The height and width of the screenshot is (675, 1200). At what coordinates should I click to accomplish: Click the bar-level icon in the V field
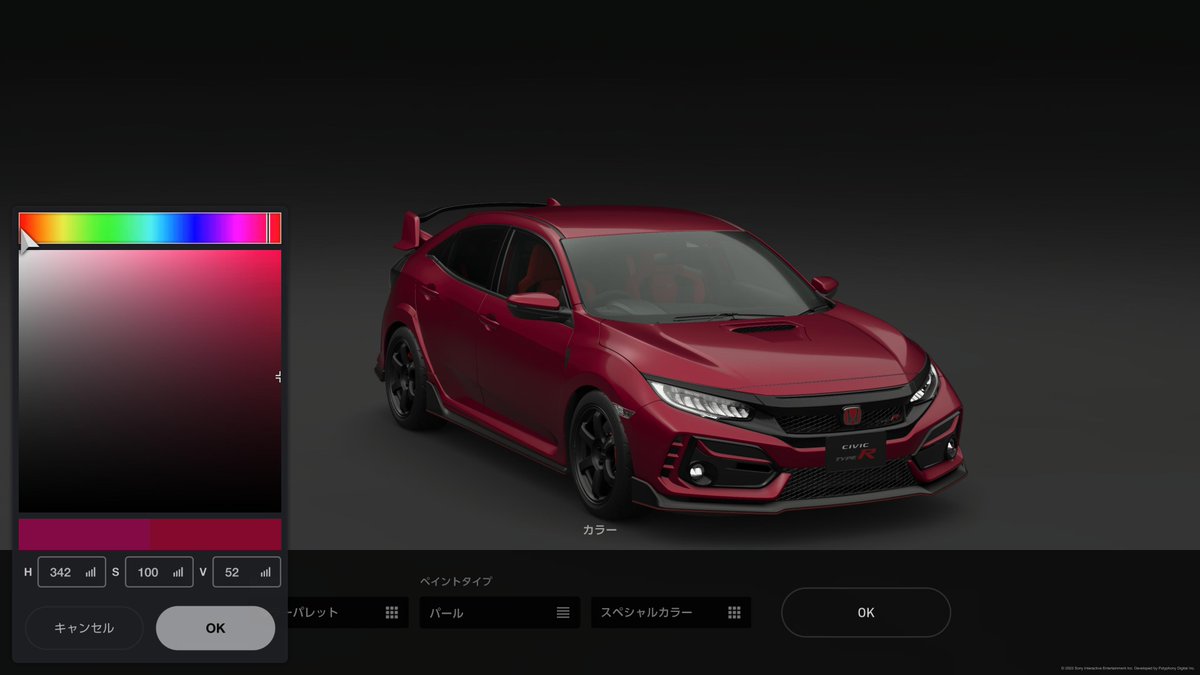click(265, 572)
